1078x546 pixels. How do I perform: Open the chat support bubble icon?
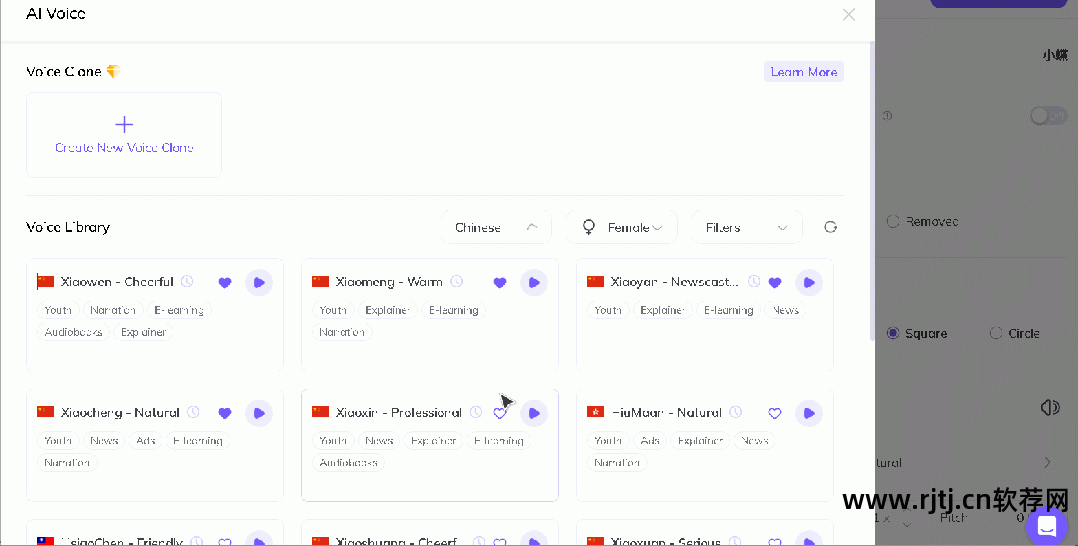tap(1046, 526)
